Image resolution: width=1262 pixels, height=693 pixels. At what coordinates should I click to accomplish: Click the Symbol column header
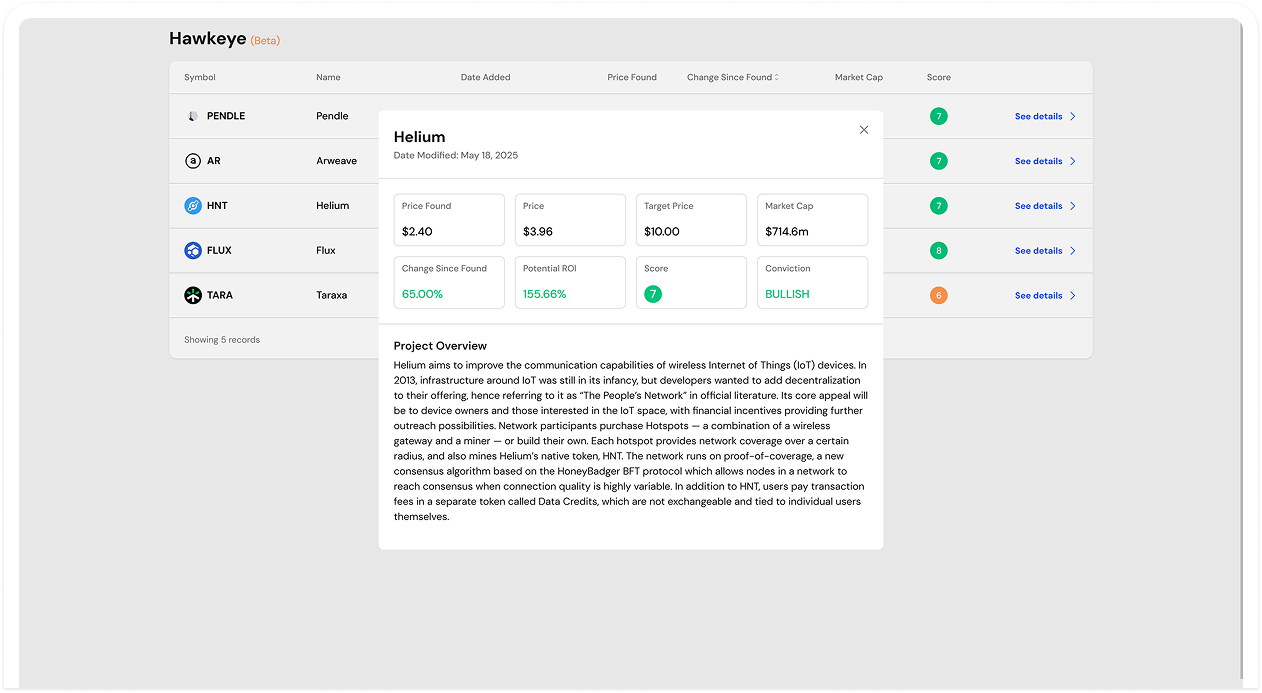pos(200,77)
